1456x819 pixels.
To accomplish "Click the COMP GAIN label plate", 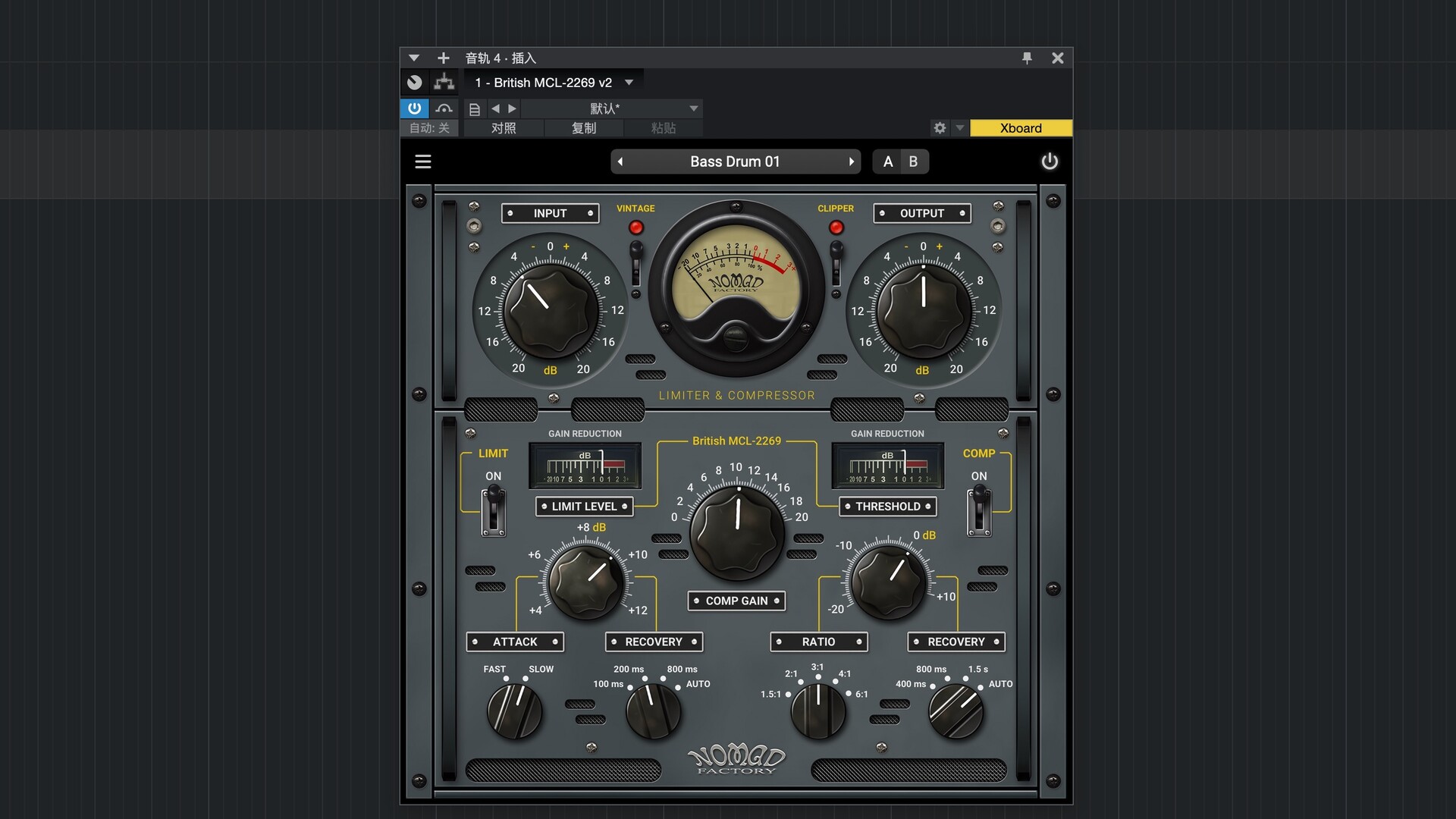I will click(x=736, y=601).
